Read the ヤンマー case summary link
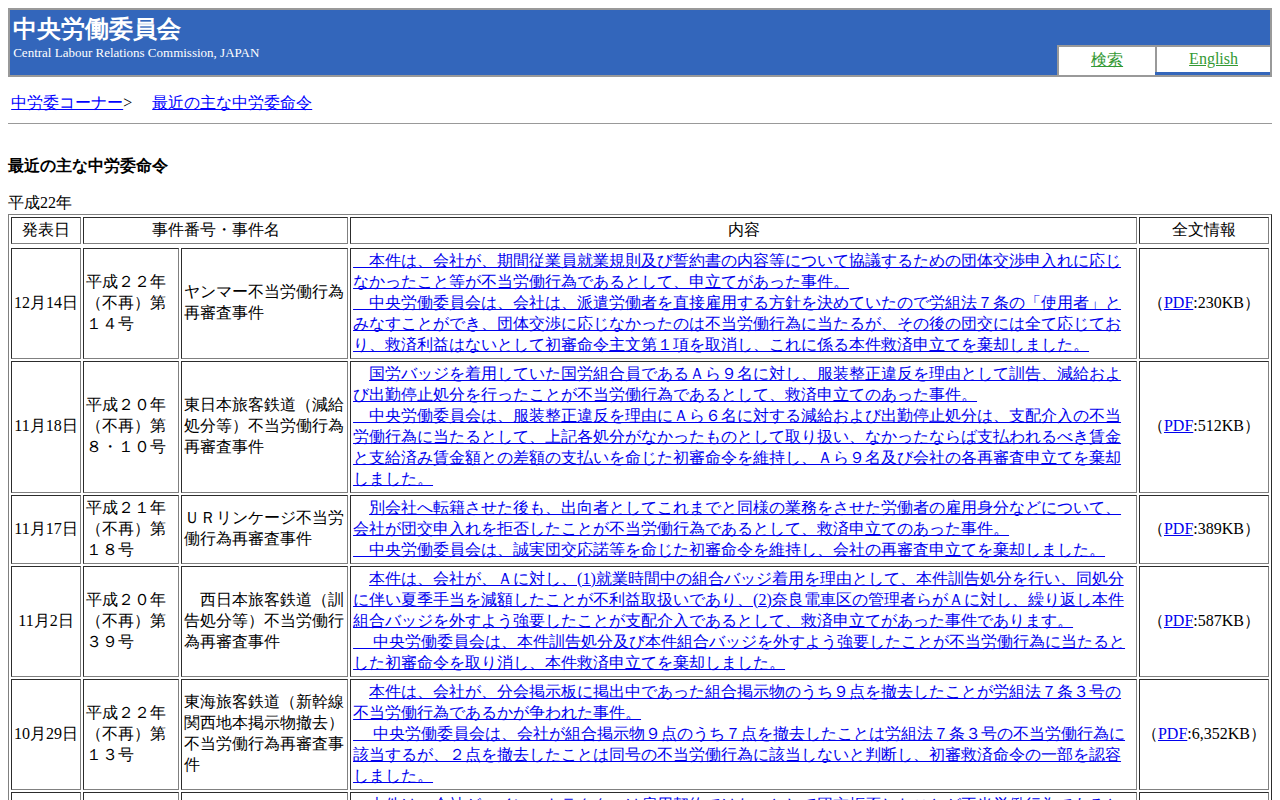 coord(736,303)
